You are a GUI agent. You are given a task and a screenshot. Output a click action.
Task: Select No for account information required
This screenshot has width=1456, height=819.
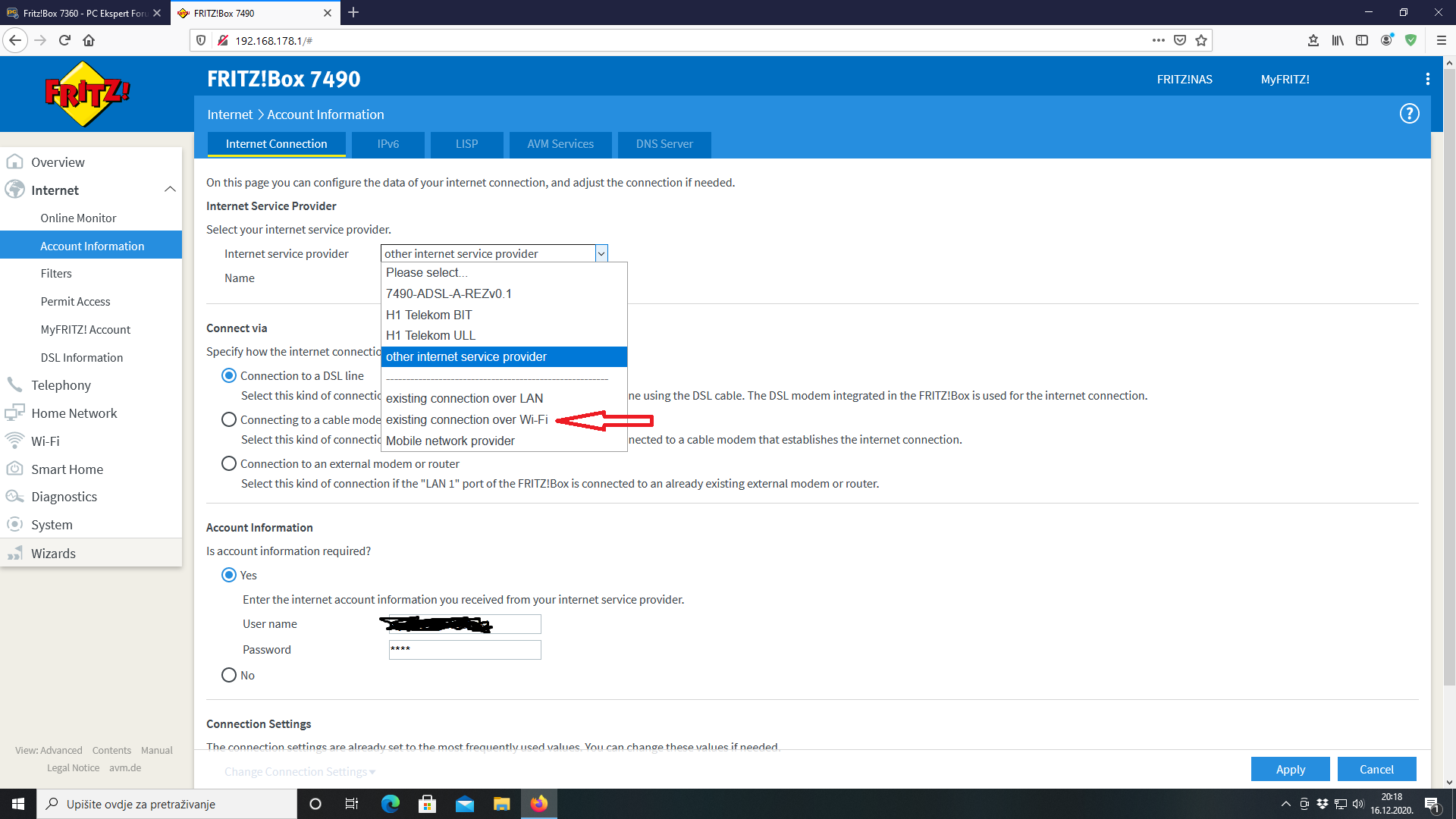pyautogui.click(x=229, y=675)
